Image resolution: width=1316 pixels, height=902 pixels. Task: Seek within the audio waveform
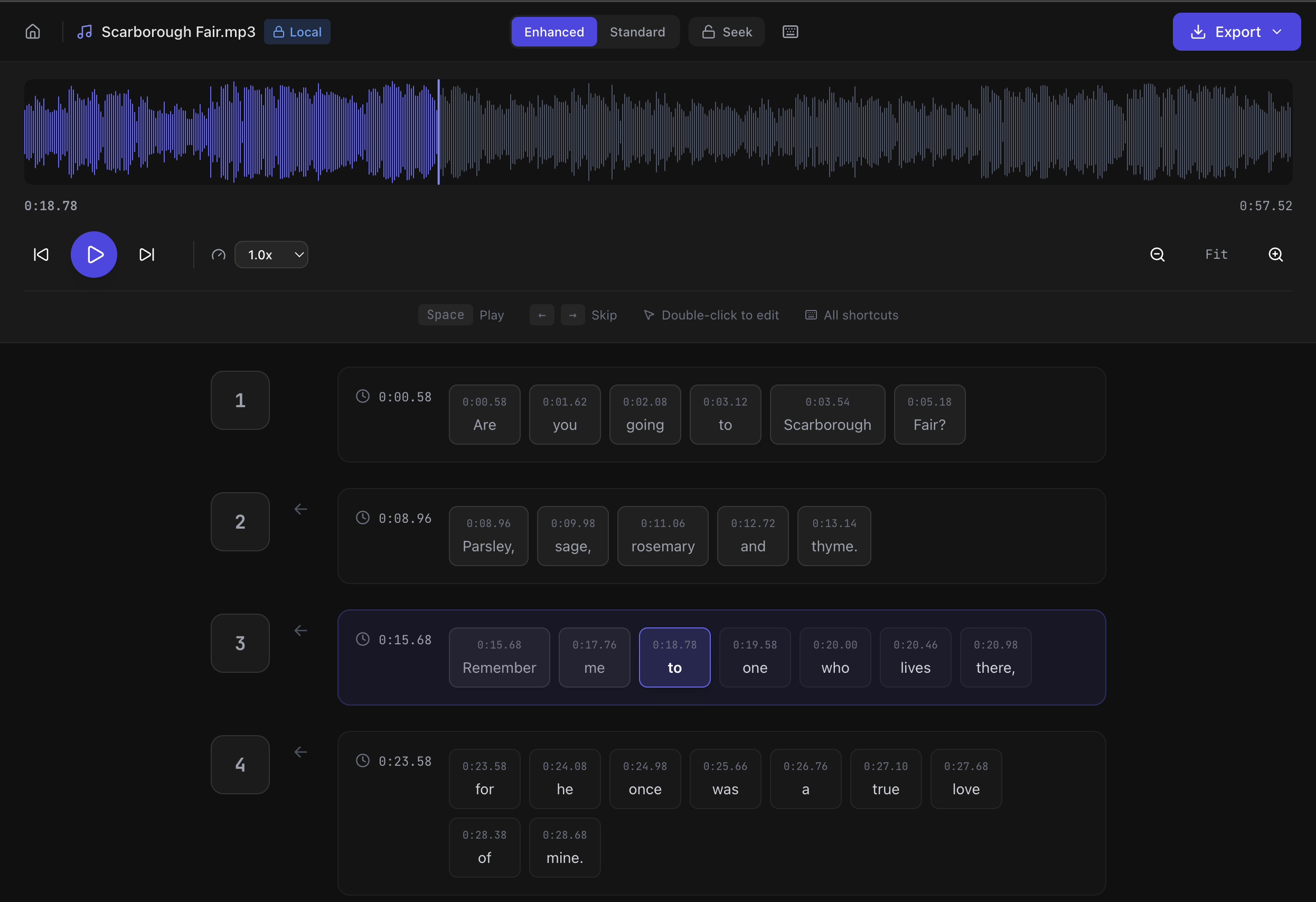click(x=793, y=131)
